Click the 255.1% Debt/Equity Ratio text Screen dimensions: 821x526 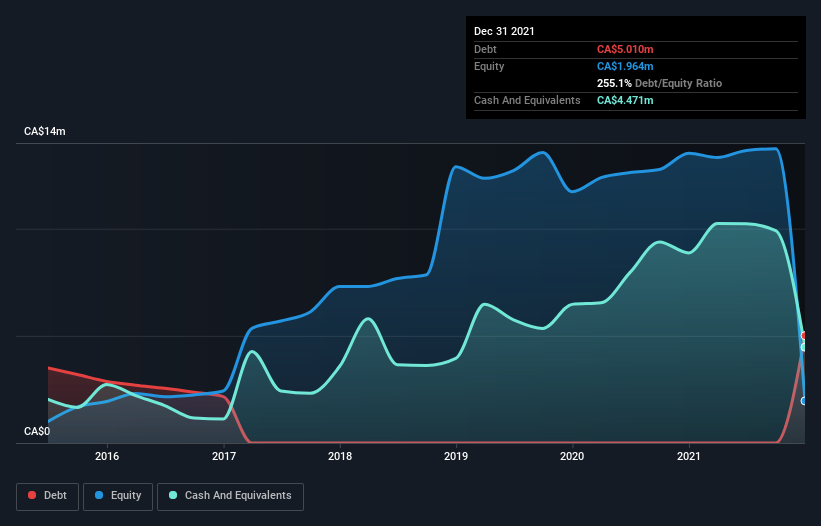(659, 83)
